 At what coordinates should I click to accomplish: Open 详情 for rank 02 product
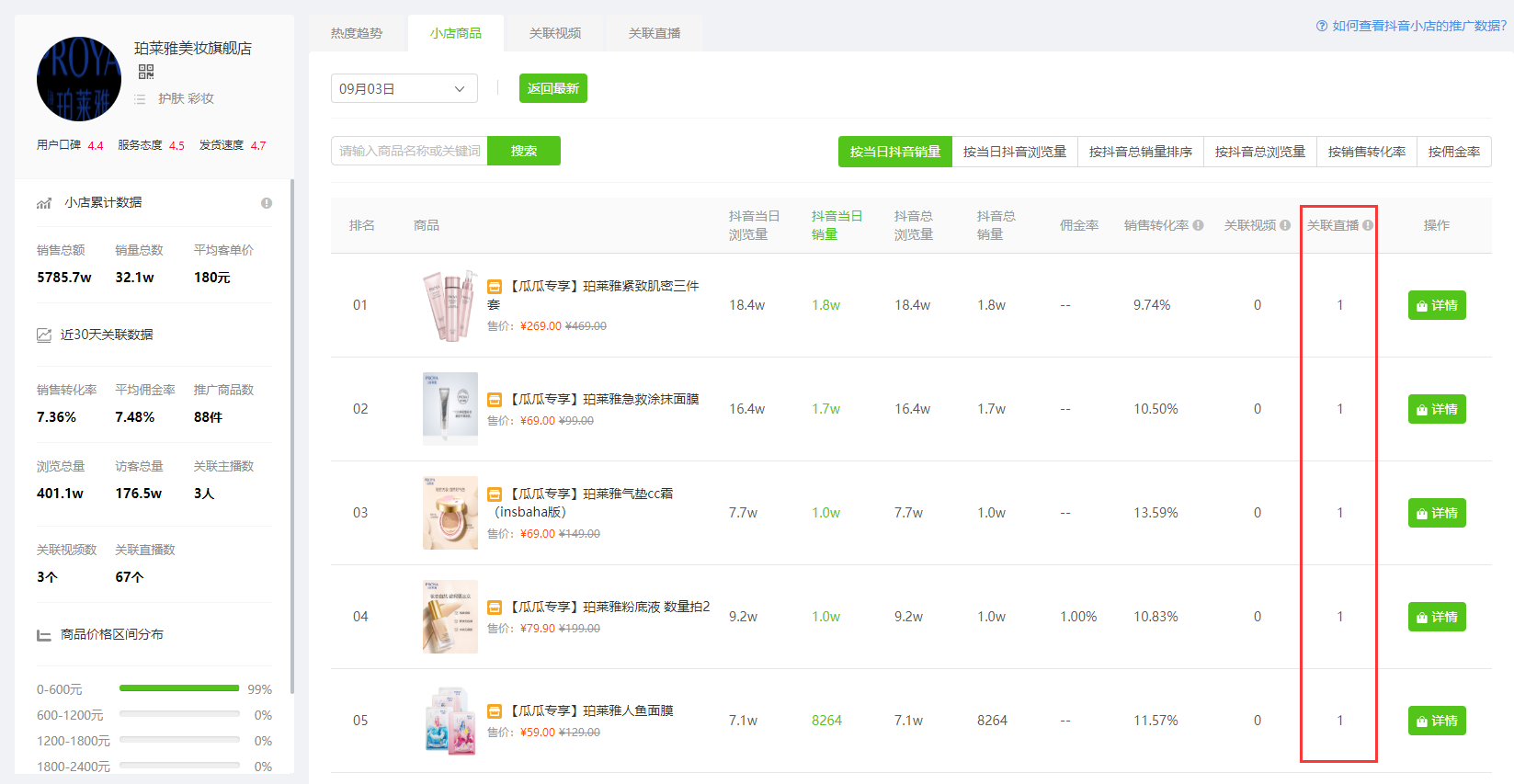[1437, 409]
